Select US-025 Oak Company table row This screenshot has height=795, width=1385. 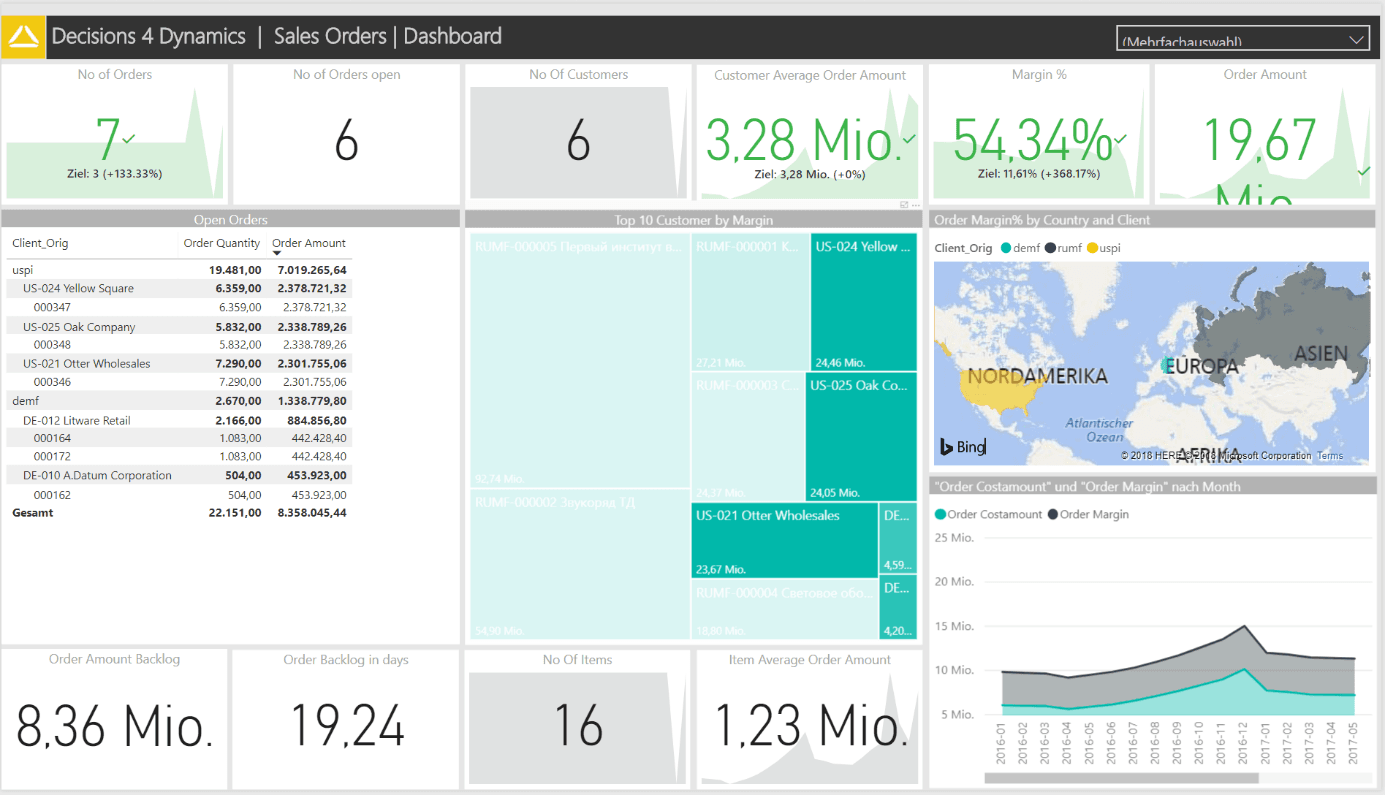point(79,327)
